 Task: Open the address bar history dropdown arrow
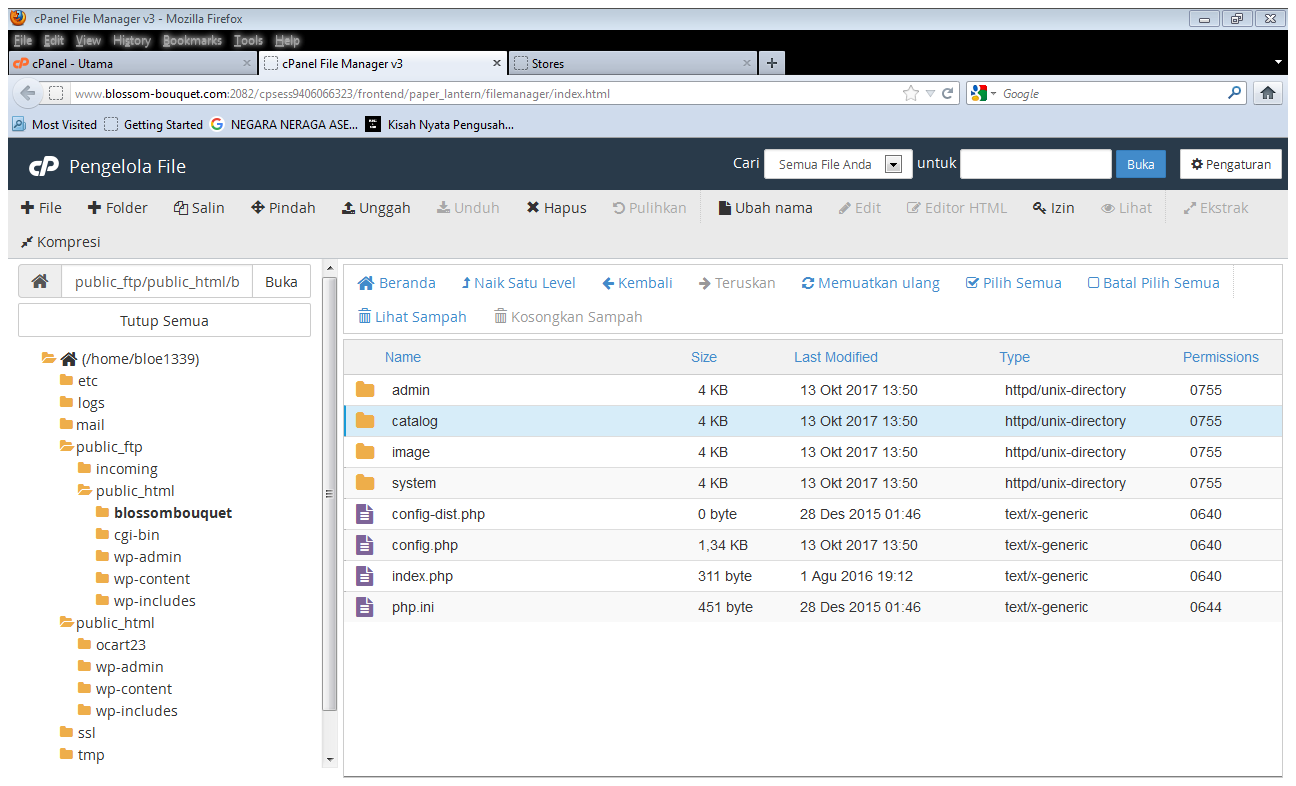tap(930, 93)
